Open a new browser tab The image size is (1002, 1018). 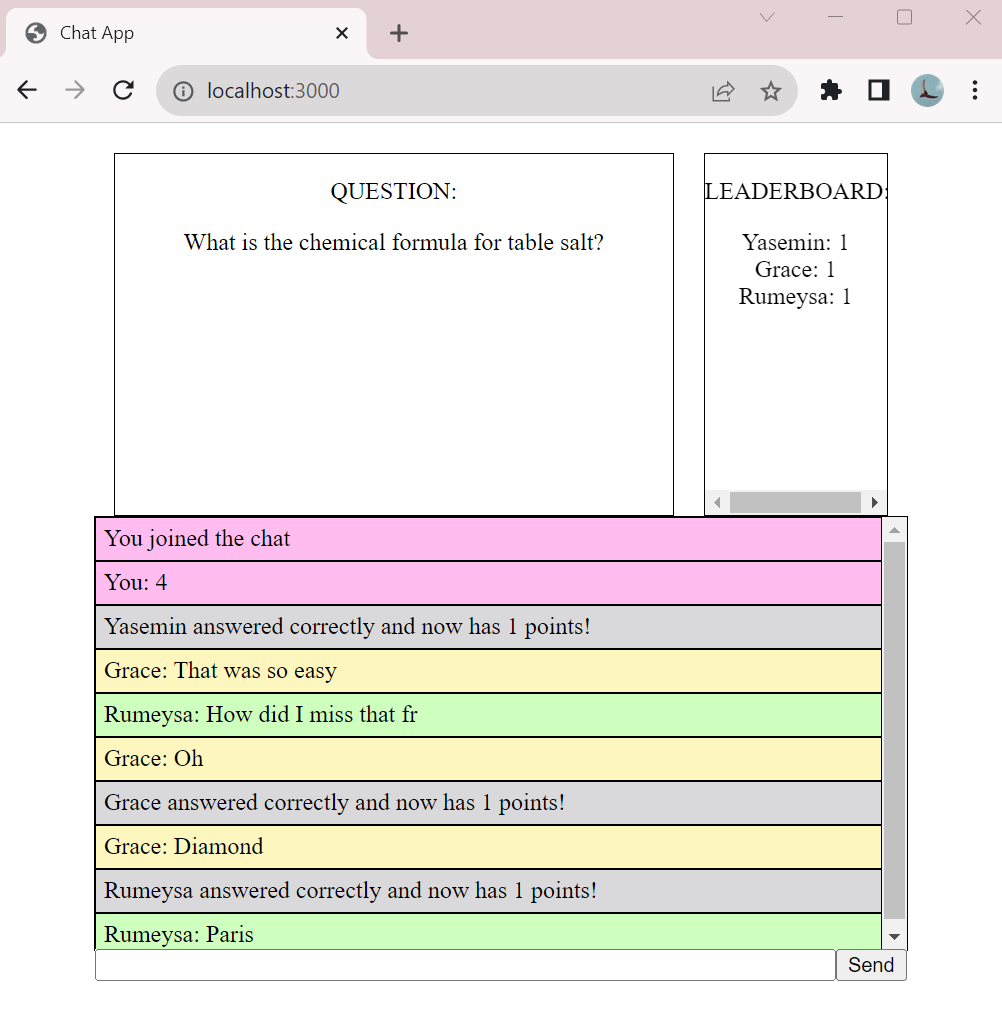click(399, 33)
